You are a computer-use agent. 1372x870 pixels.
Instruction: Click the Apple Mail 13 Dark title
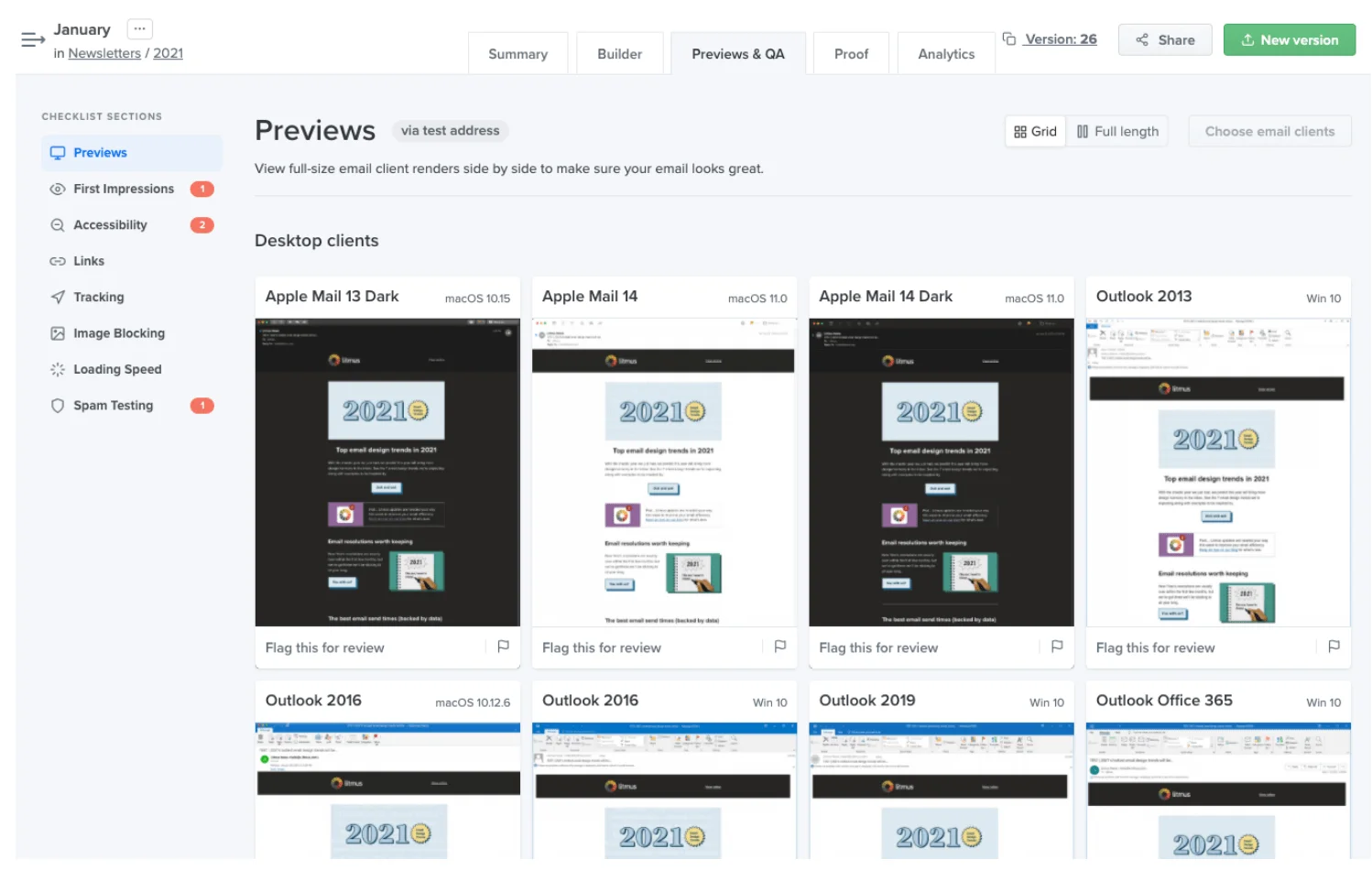coord(332,297)
